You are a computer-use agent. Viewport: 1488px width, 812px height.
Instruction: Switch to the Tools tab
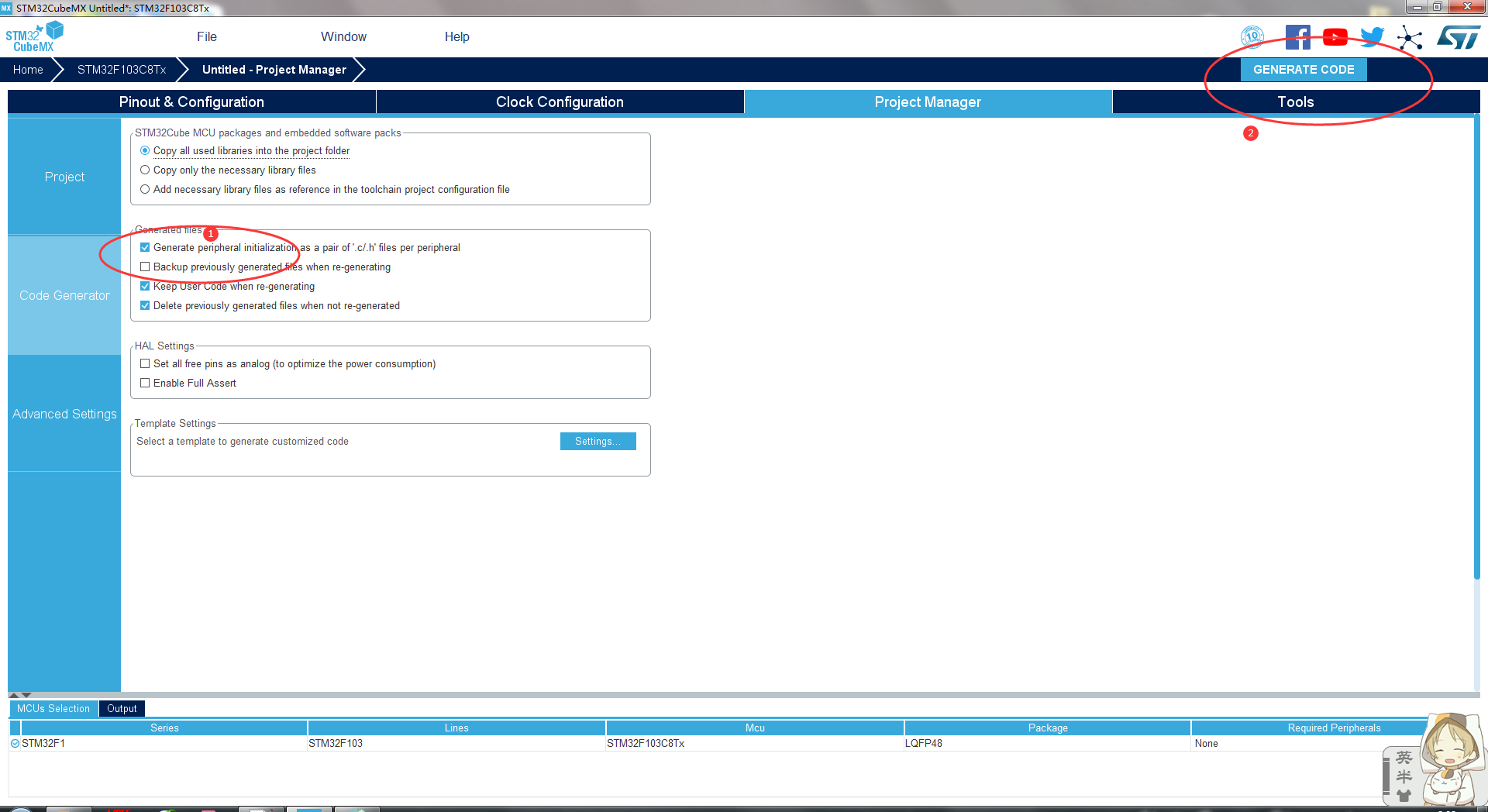1296,101
